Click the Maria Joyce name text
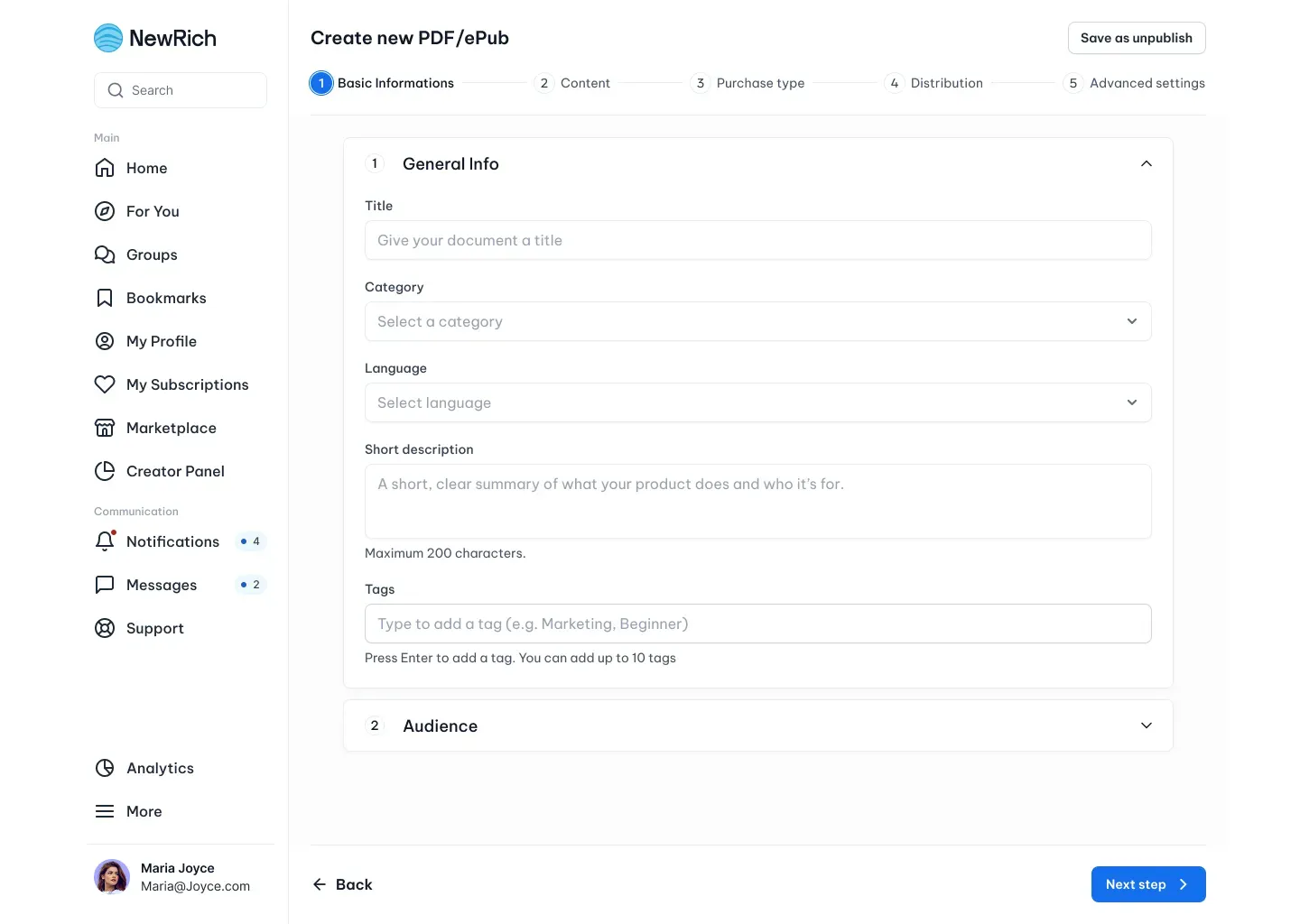The width and height of the screenshot is (1300, 924). (x=178, y=868)
